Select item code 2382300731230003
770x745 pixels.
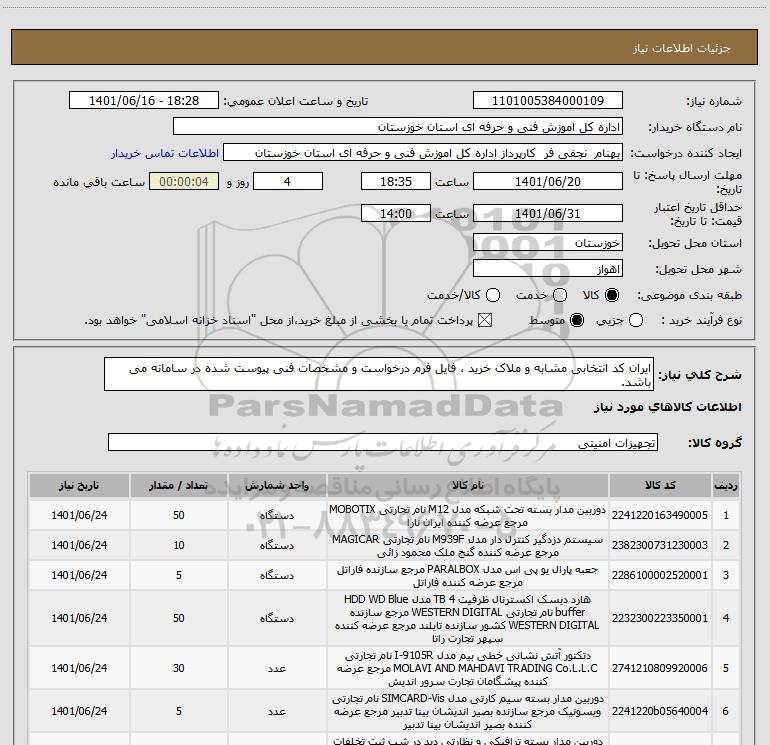coord(660,545)
